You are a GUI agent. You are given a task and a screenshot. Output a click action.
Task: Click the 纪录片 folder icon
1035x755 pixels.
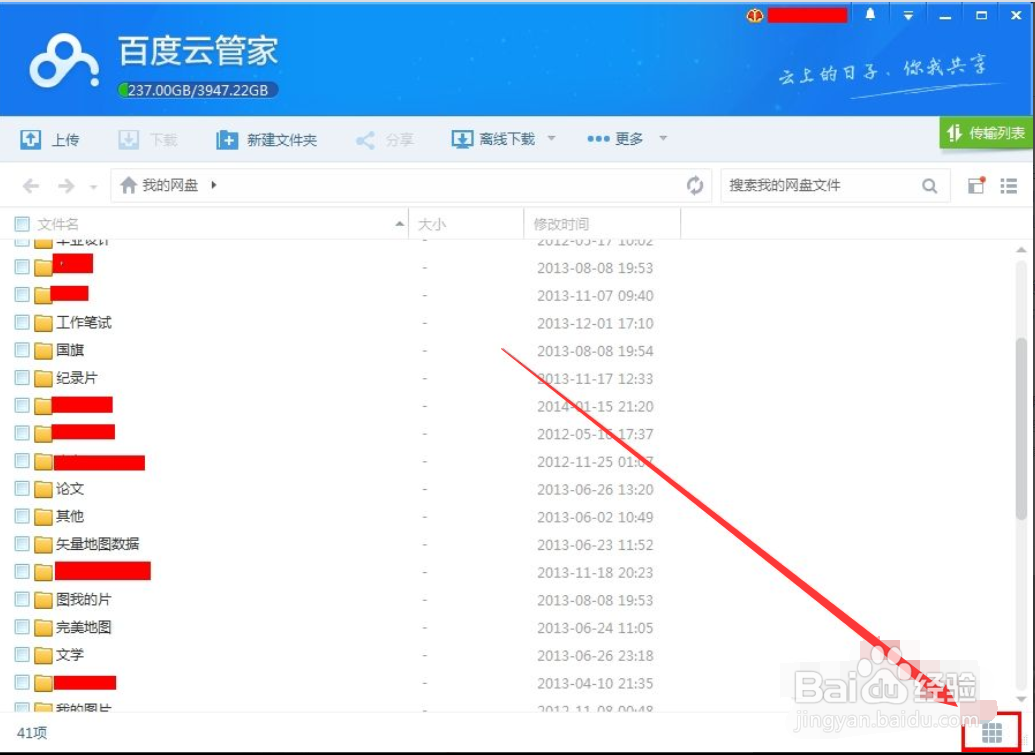[44, 379]
